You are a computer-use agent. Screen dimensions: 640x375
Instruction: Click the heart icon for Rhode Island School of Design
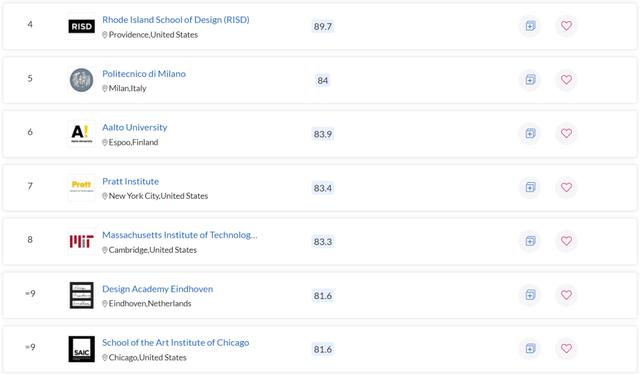(x=566, y=26)
